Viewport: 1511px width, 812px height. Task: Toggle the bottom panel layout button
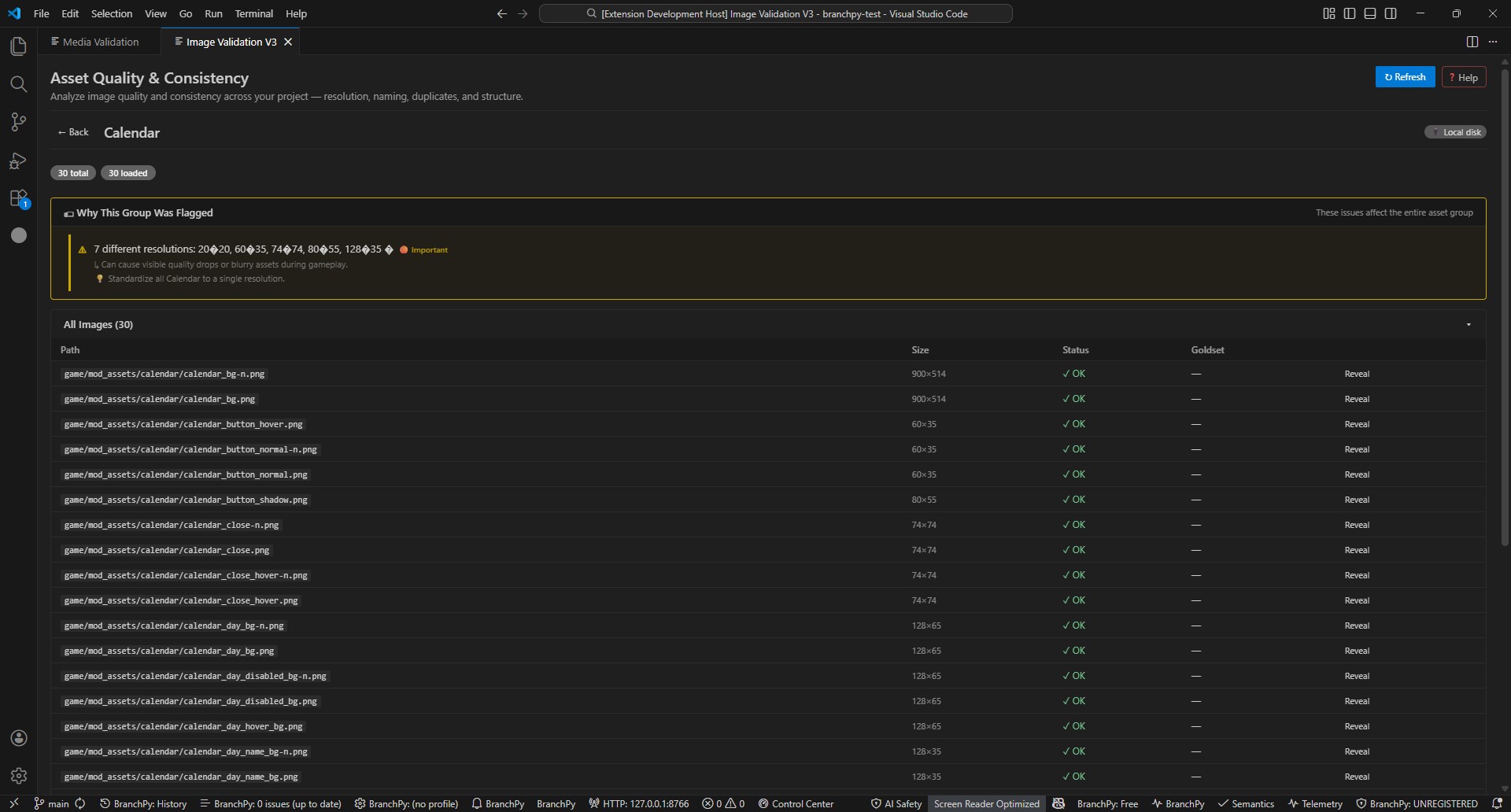pos(1370,13)
